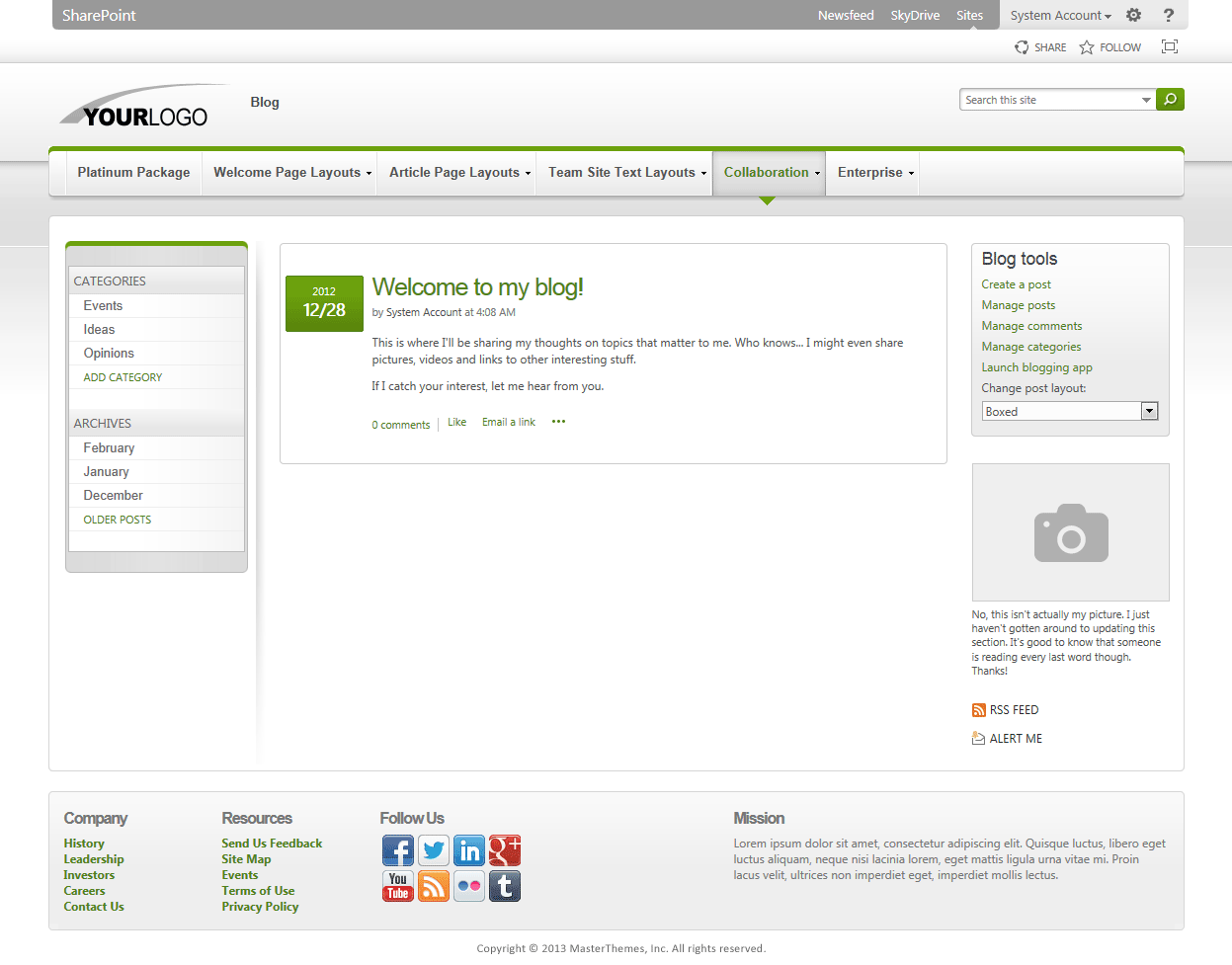
Task: Click the search magnifier button
Action: tap(1170, 99)
